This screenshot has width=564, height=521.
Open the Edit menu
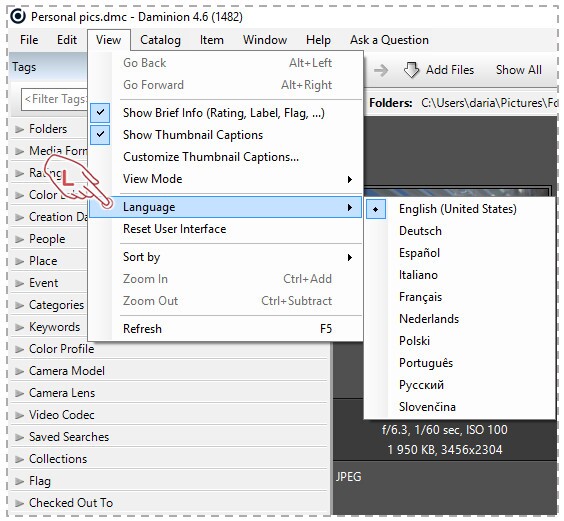(x=67, y=40)
